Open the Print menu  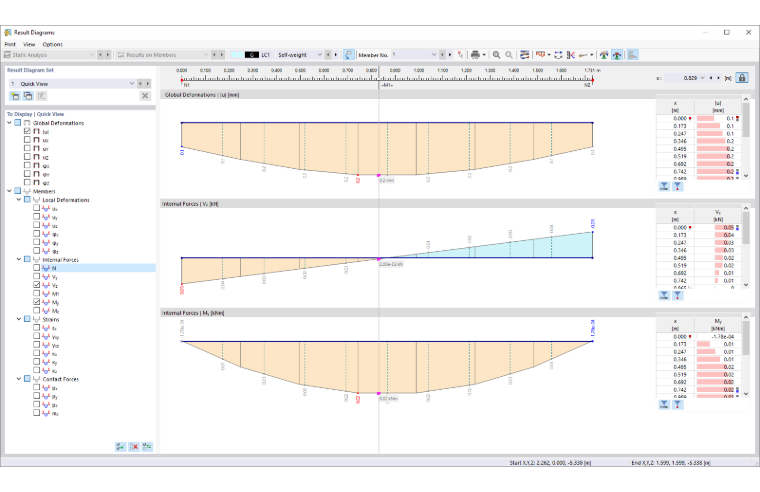tap(10, 44)
